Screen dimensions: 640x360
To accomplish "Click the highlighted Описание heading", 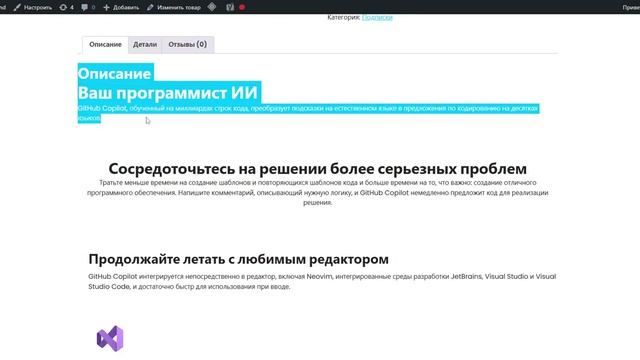I will (x=115, y=73).
